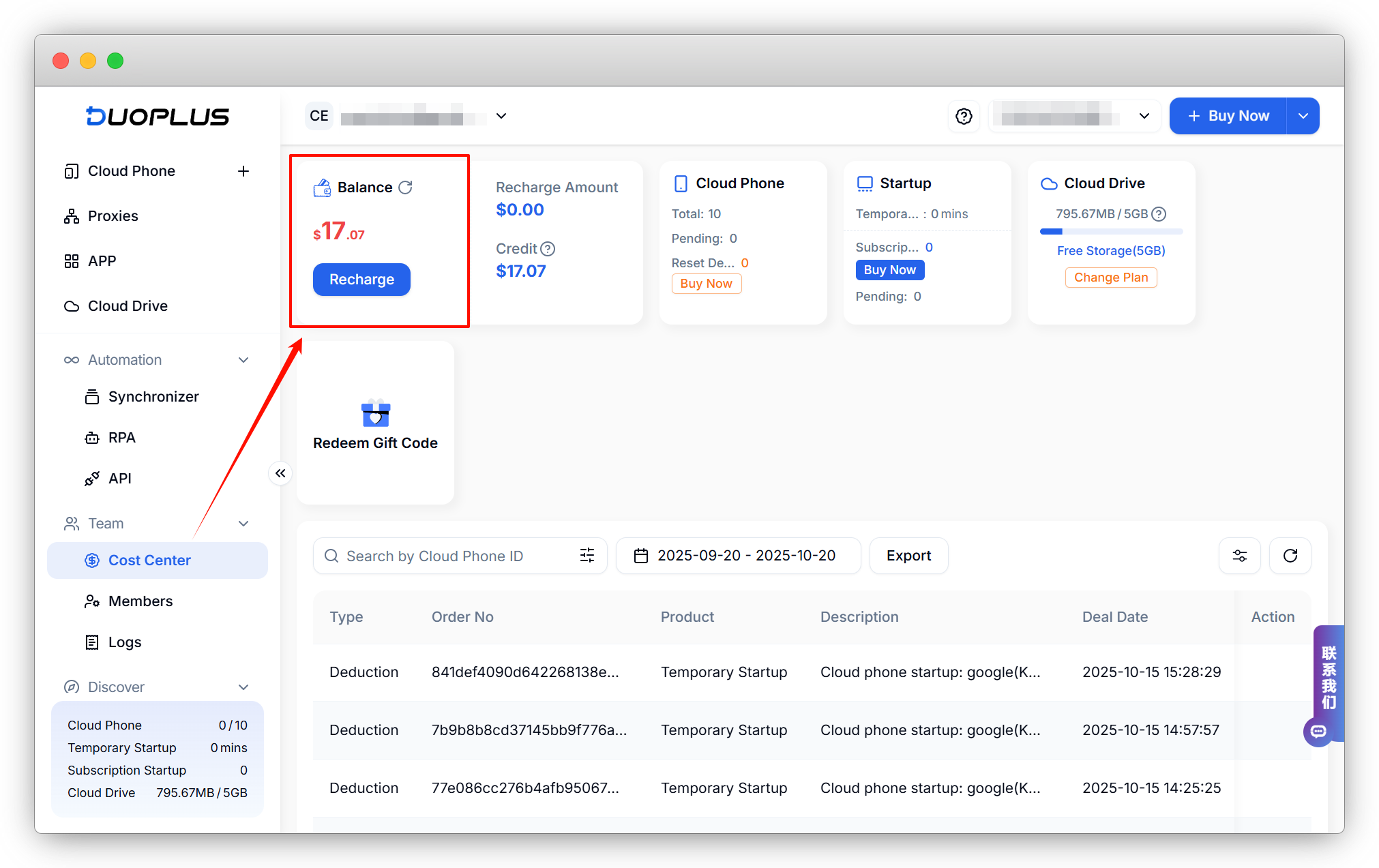The height and width of the screenshot is (868, 1379).
Task: Refresh the Balance amount icon
Action: pyautogui.click(x=405, y=188)
